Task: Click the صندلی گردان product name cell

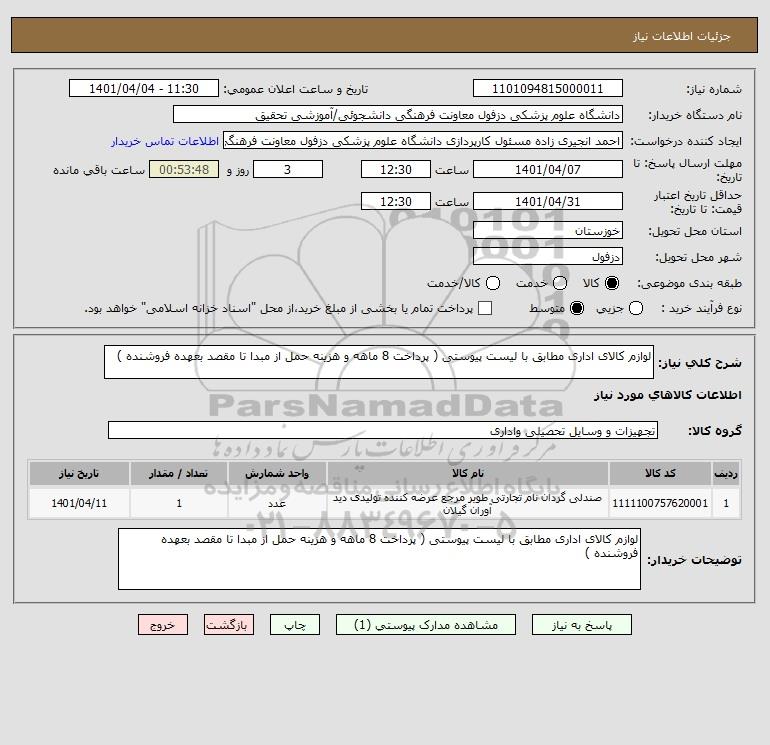Action: coord(468,503)
